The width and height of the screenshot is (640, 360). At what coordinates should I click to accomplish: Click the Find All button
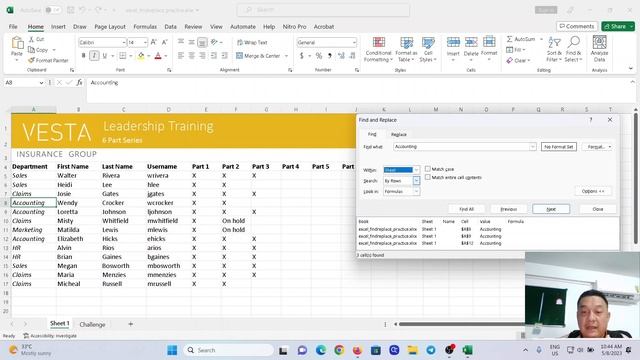click(x=467, y=209)
